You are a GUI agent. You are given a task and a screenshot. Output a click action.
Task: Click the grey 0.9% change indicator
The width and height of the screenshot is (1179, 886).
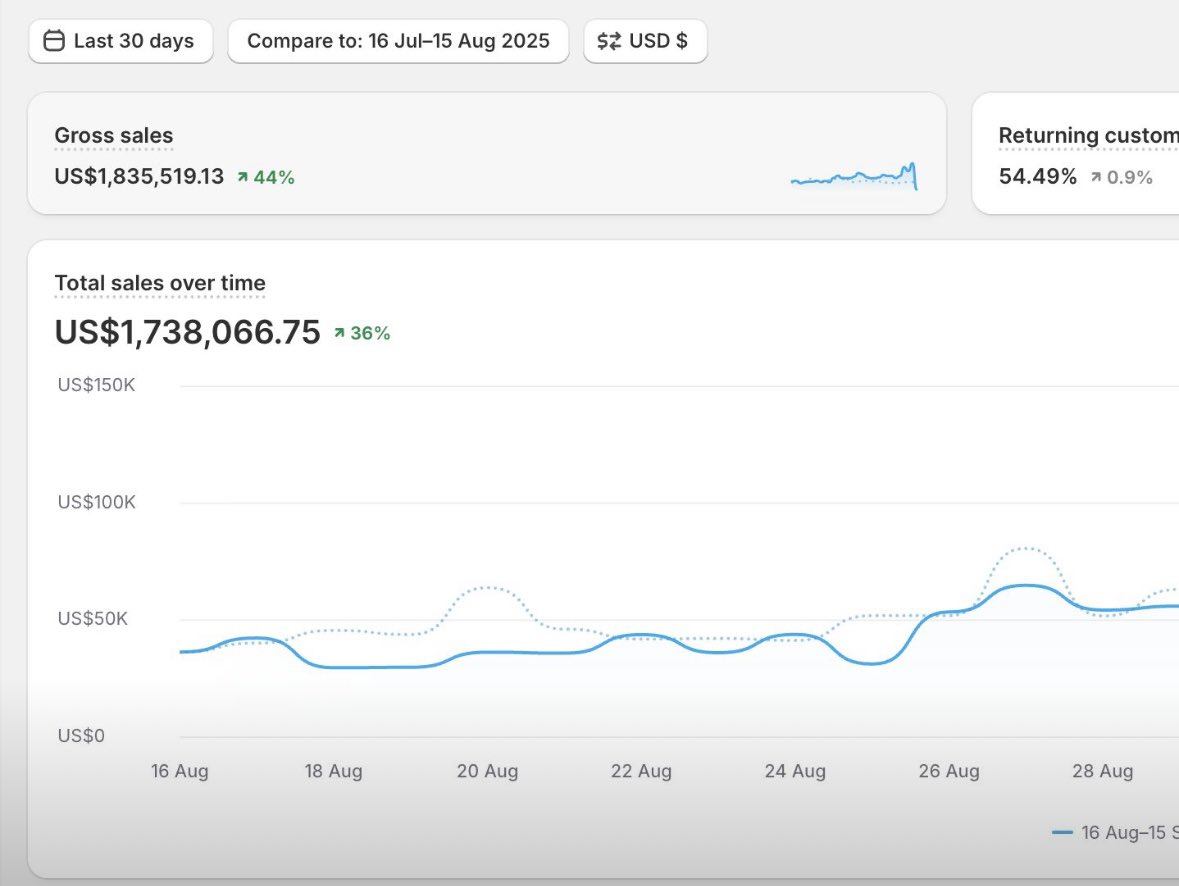[1121, 178]
